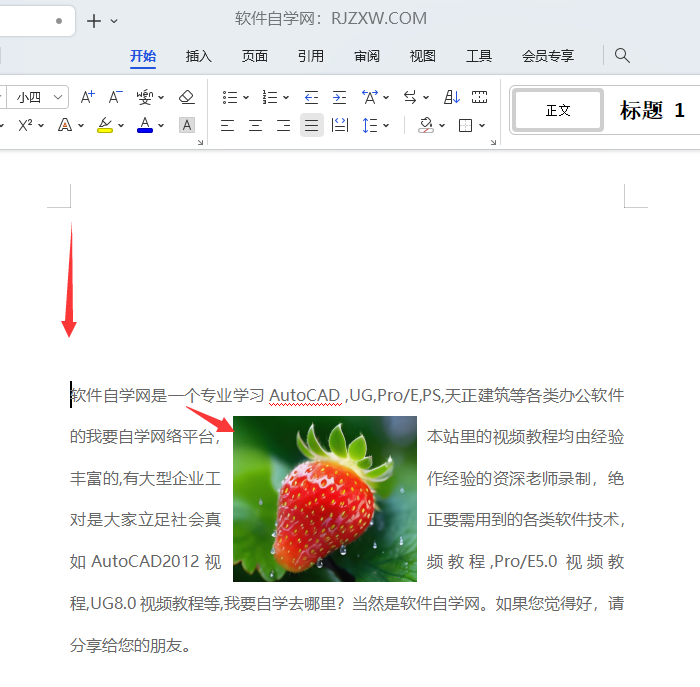700x687 pixels.
Task: Apply paragraph shading with the paint bucket
Action: tap(426, 125)
